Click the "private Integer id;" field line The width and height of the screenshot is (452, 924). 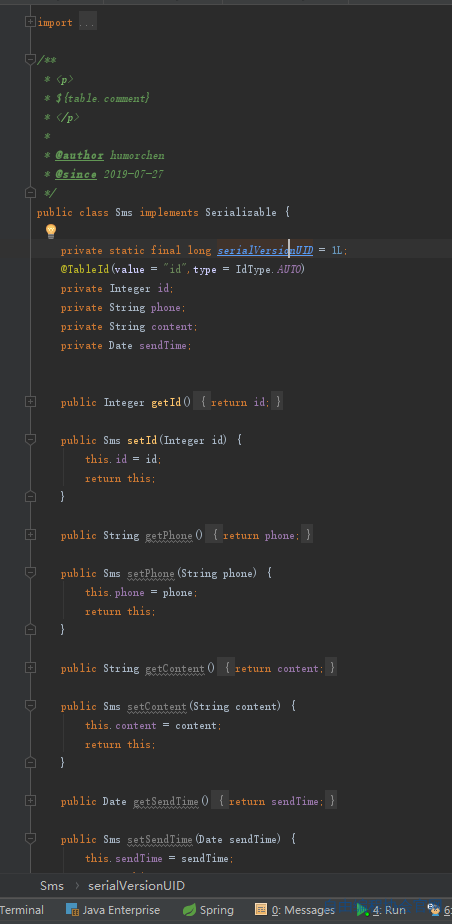[117, 289]
